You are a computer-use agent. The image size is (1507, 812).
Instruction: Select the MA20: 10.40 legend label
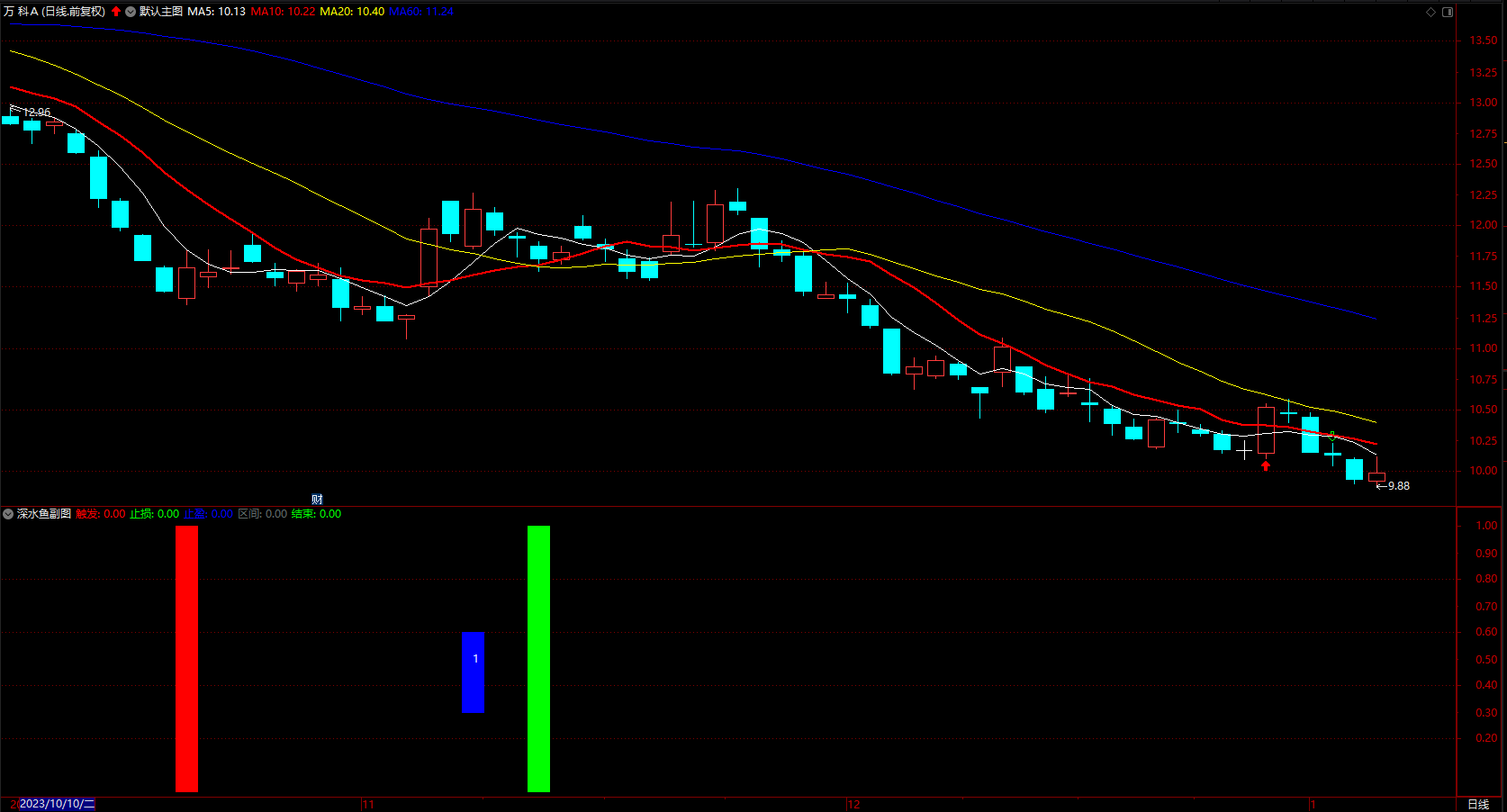(x=352, y=12)
